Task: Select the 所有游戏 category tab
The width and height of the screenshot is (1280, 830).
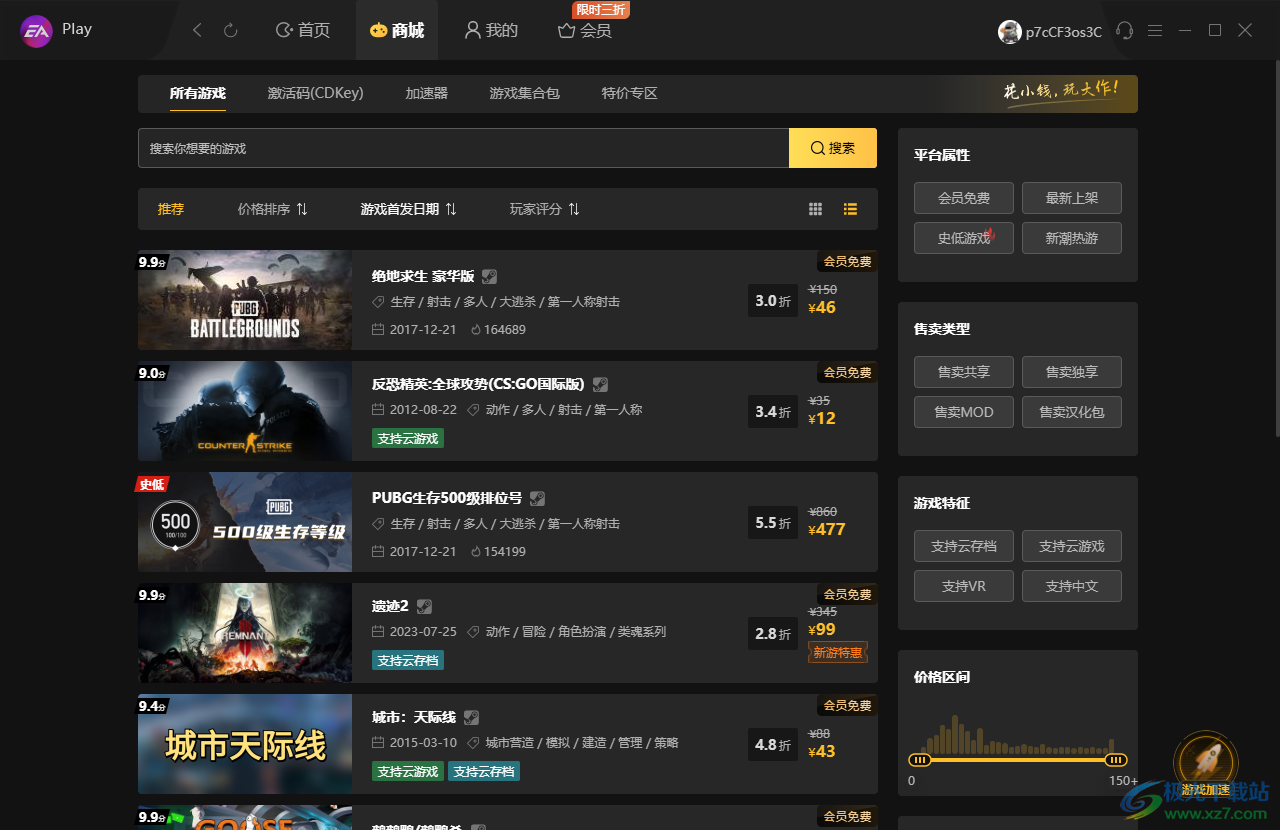Action: 197,93
